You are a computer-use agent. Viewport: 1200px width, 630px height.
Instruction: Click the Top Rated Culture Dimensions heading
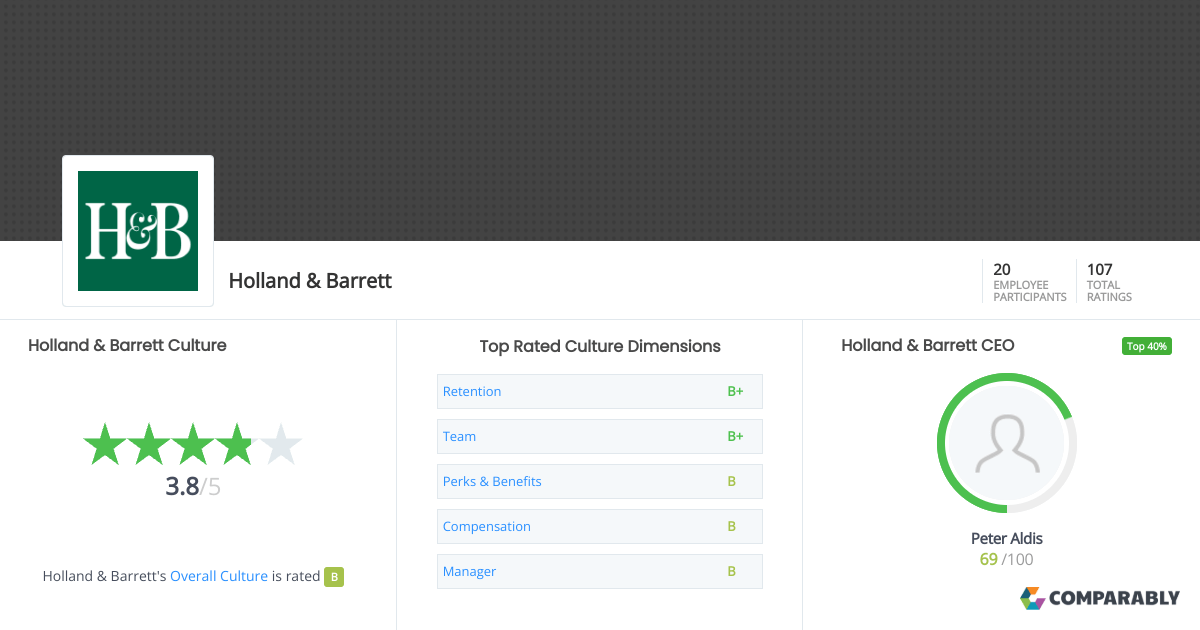(600, 346)
